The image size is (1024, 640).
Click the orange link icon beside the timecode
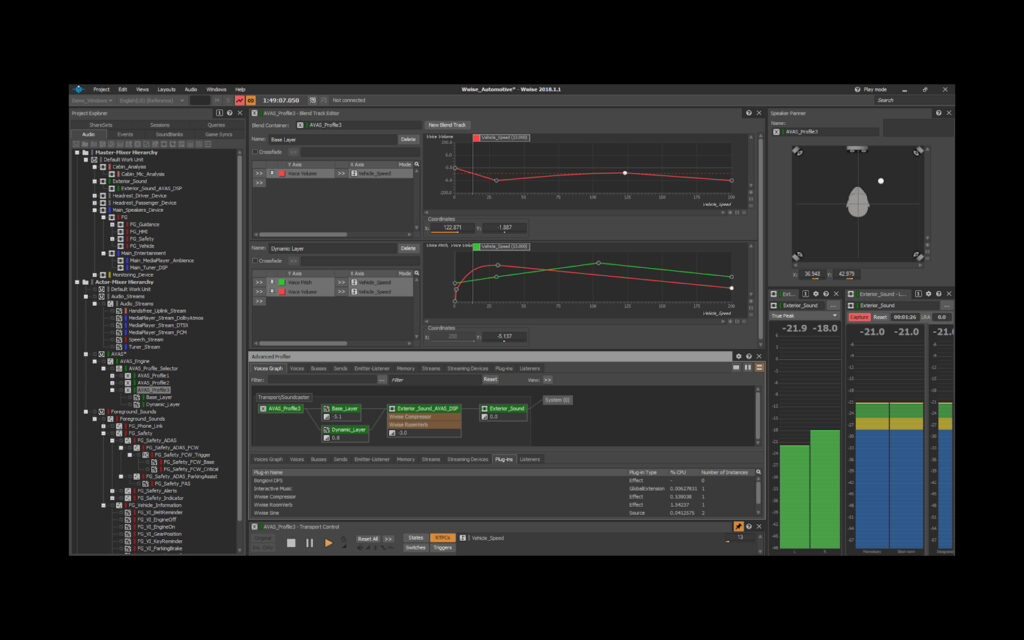point(250,100)
